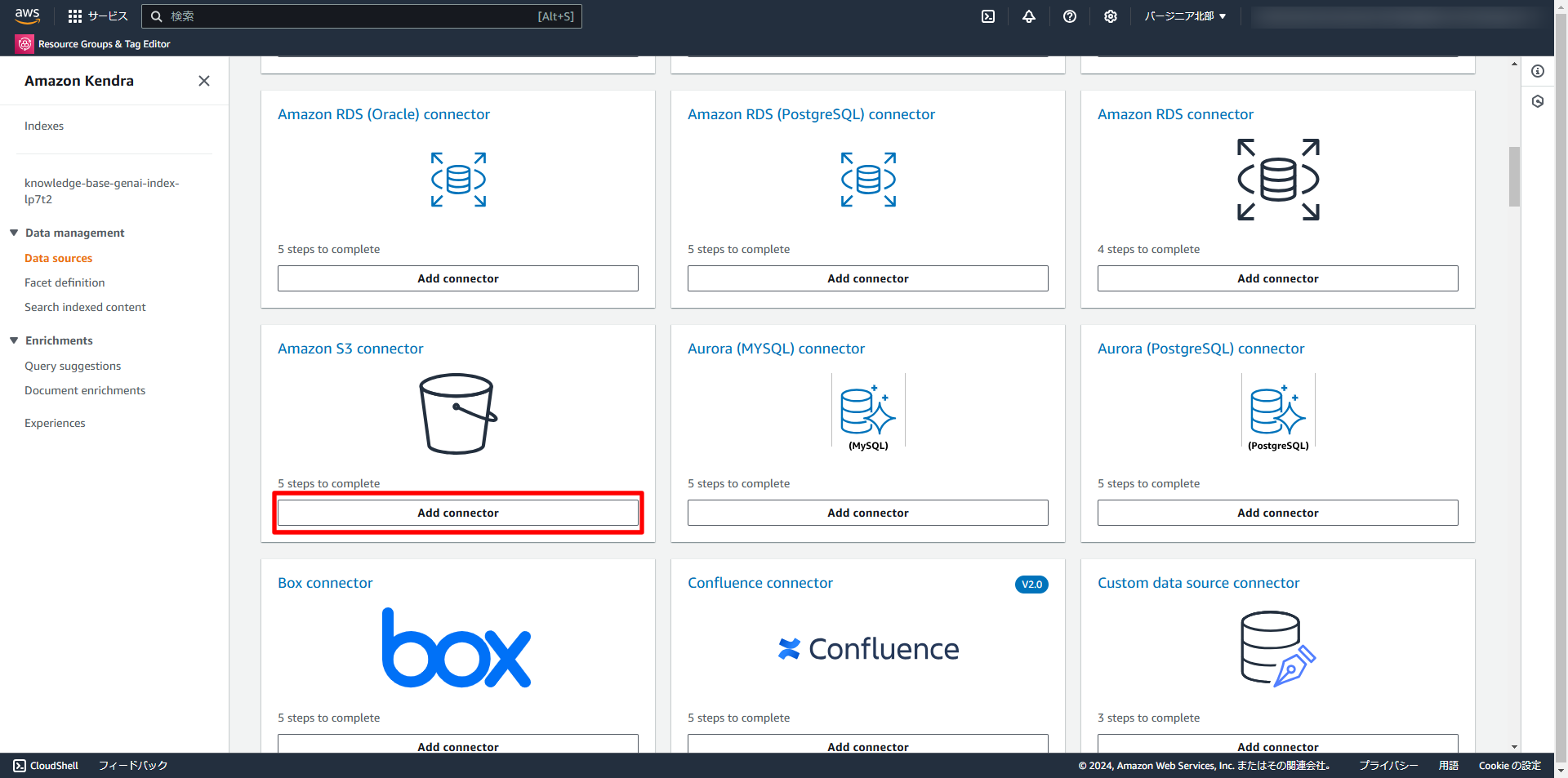Click the hexagon icon below the info icon

[x=1538, y=101]
